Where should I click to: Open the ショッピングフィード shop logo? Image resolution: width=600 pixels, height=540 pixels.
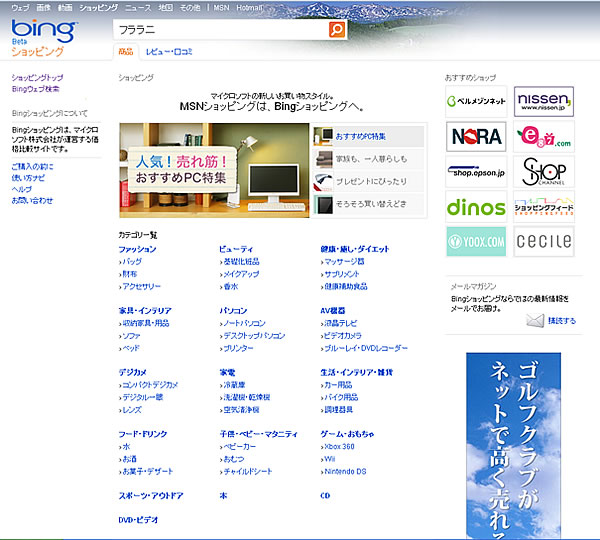point(544,207)
